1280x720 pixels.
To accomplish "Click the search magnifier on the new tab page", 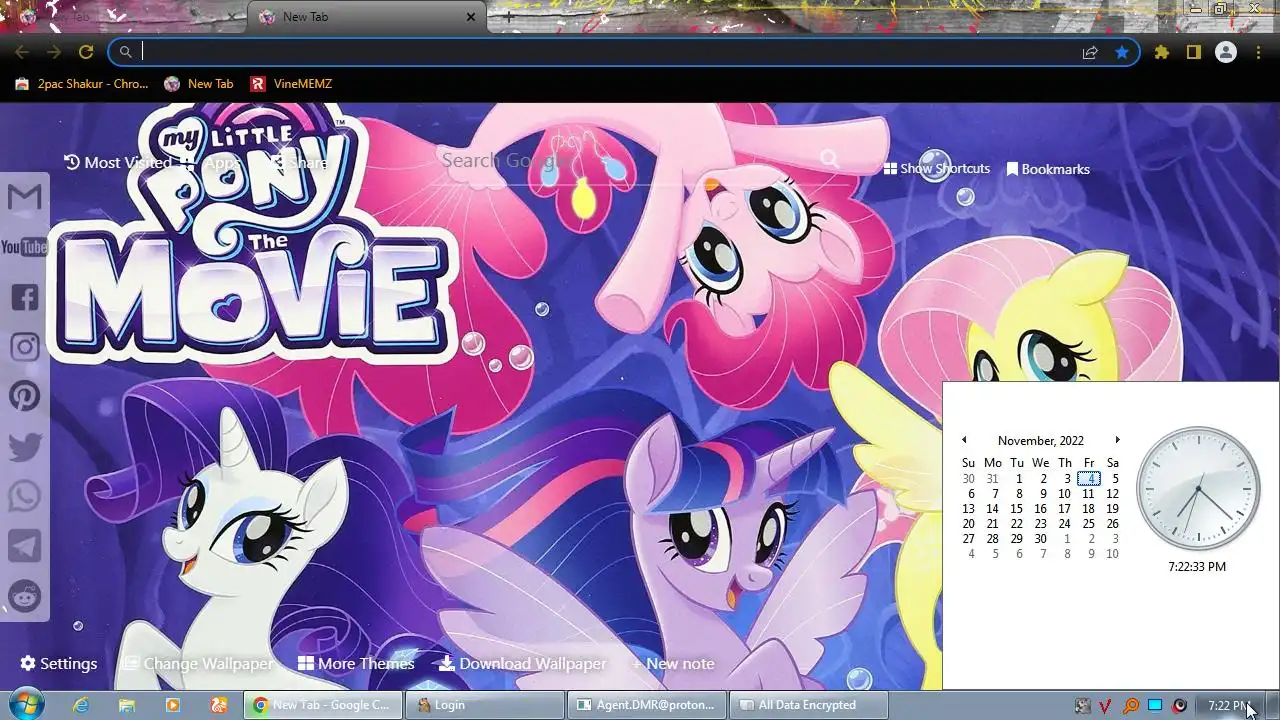I will pos(829,159).
